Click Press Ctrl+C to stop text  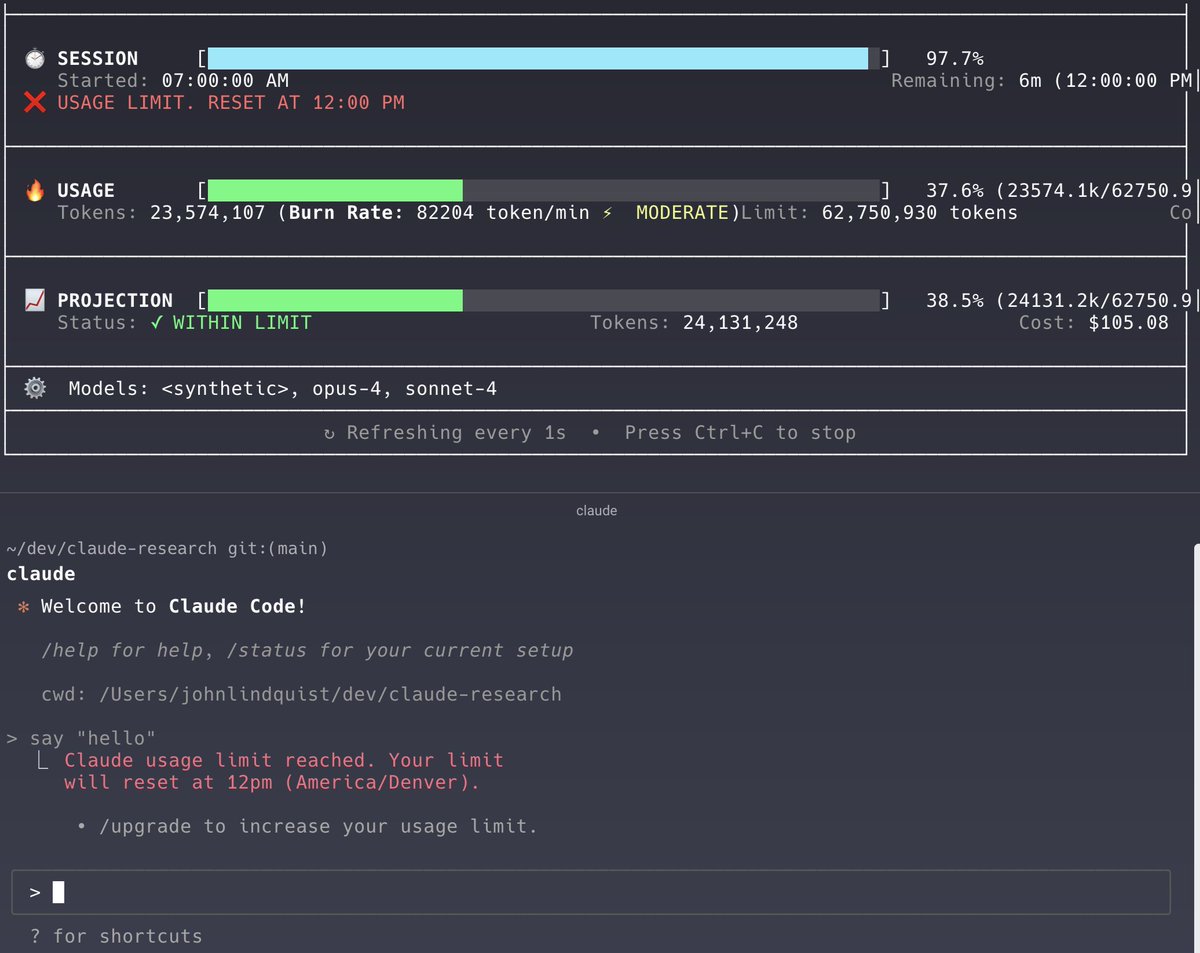pos(740,433)
